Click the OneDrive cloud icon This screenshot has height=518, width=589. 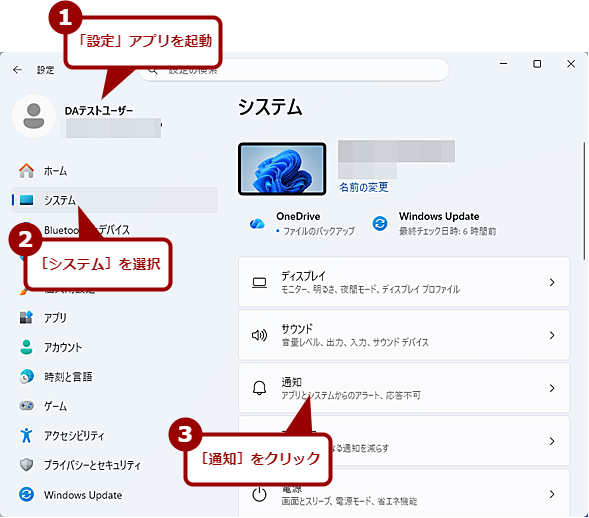coord(257,224)
